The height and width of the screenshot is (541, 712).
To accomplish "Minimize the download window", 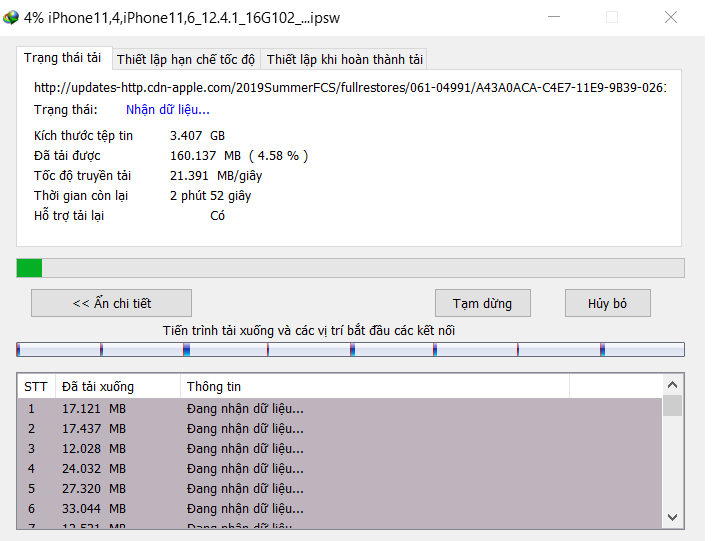I will click(554, 17).
